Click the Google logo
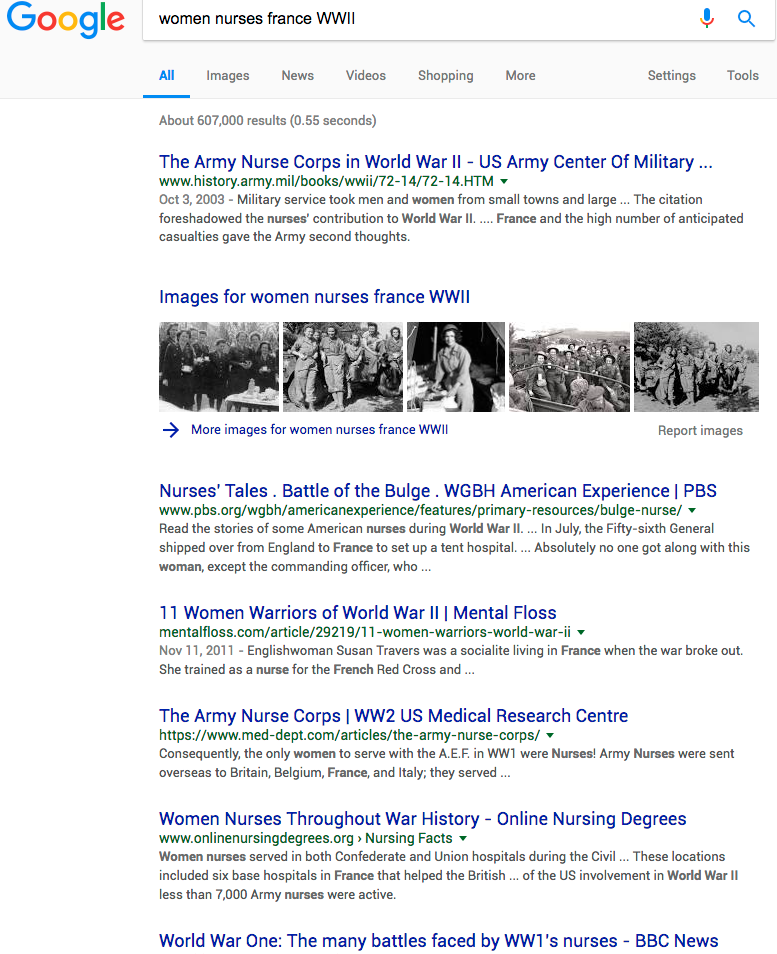Image resolution: width=777 pixels, height=954 pixels. click(x=66, y=19)
